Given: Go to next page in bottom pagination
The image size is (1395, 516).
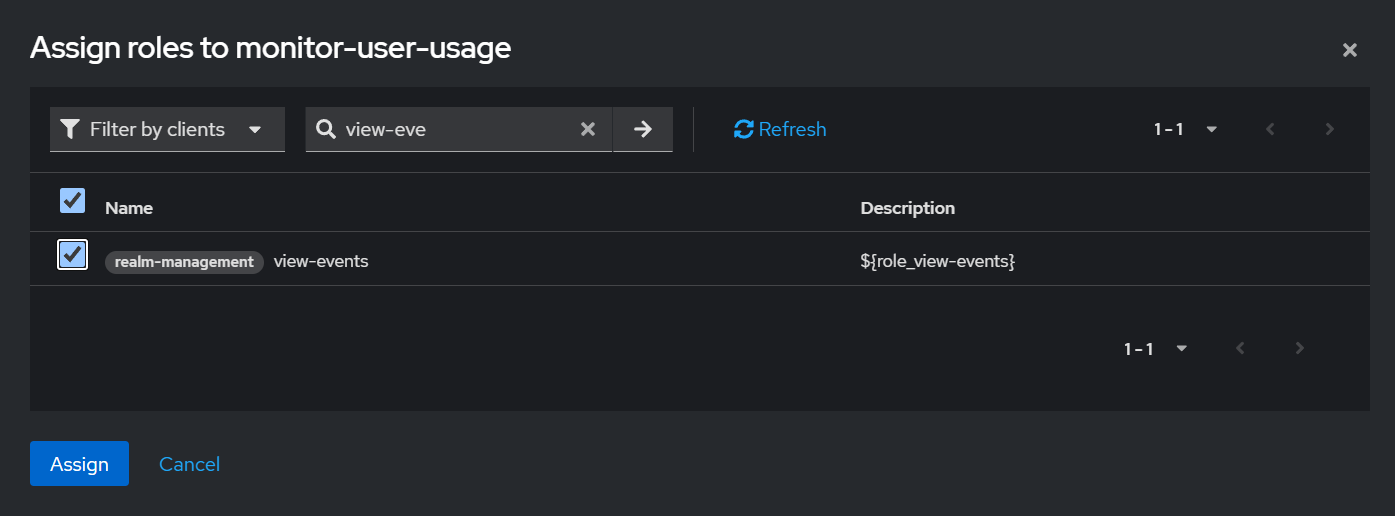Looking at the screenshot, I should [1299, 349].
